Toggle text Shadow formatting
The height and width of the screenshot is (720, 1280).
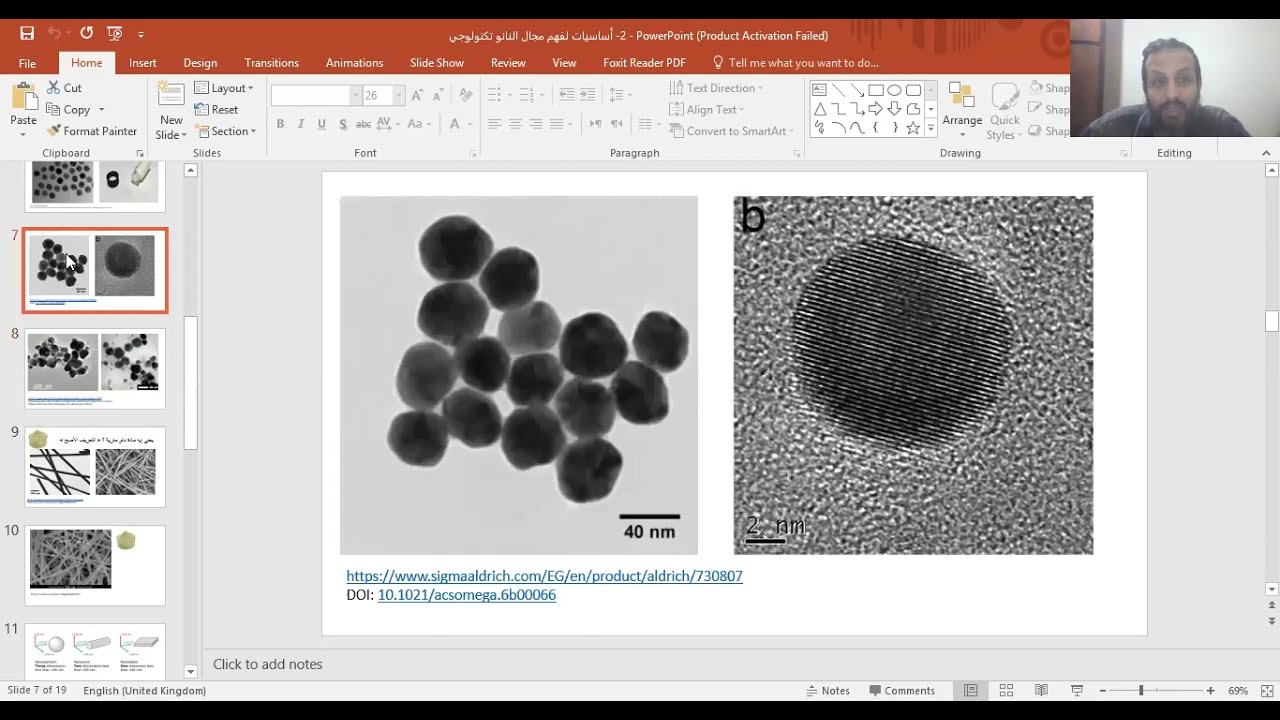(343, 124)
